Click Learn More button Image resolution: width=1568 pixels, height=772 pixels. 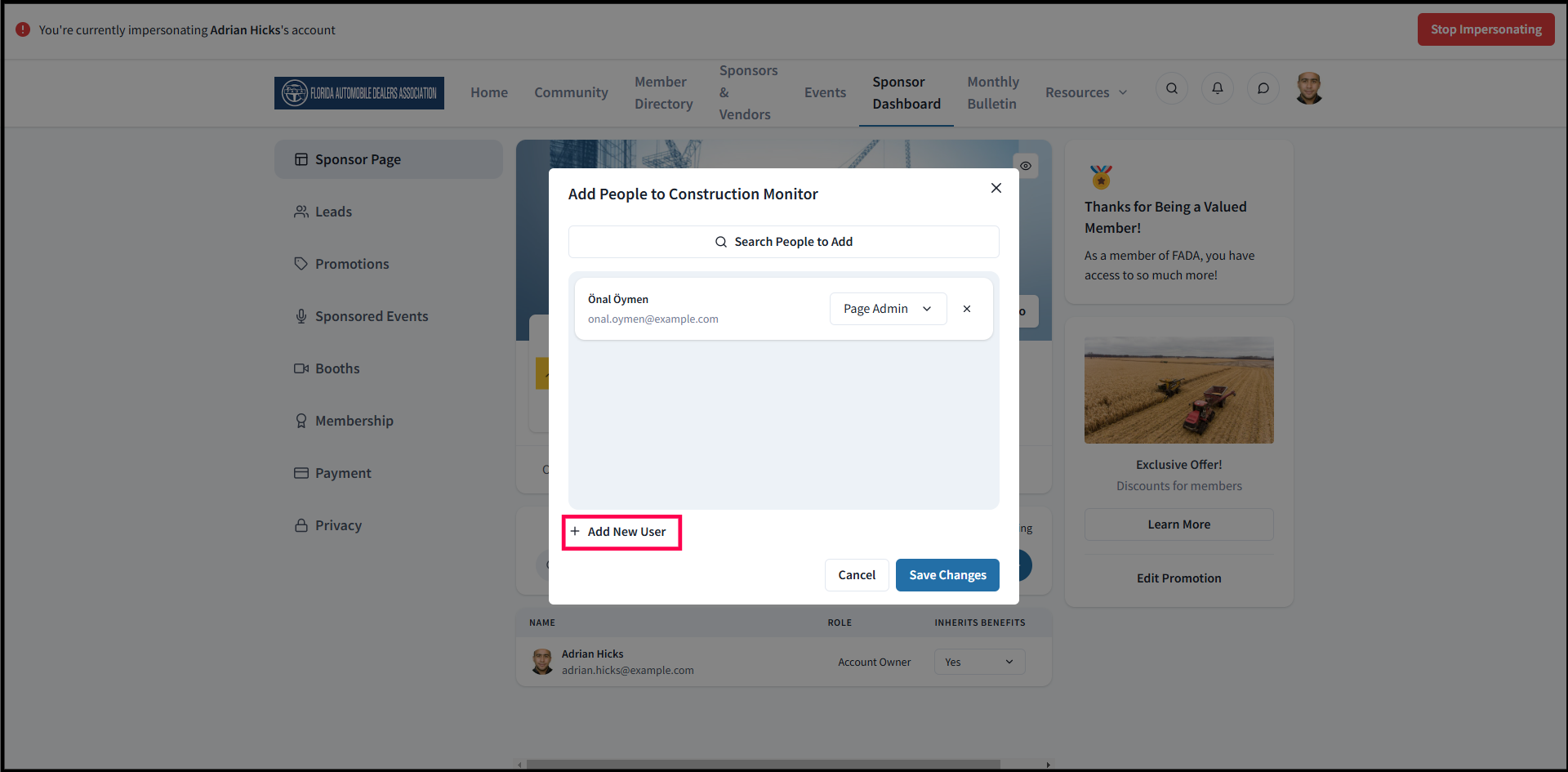pos(1179,524)
